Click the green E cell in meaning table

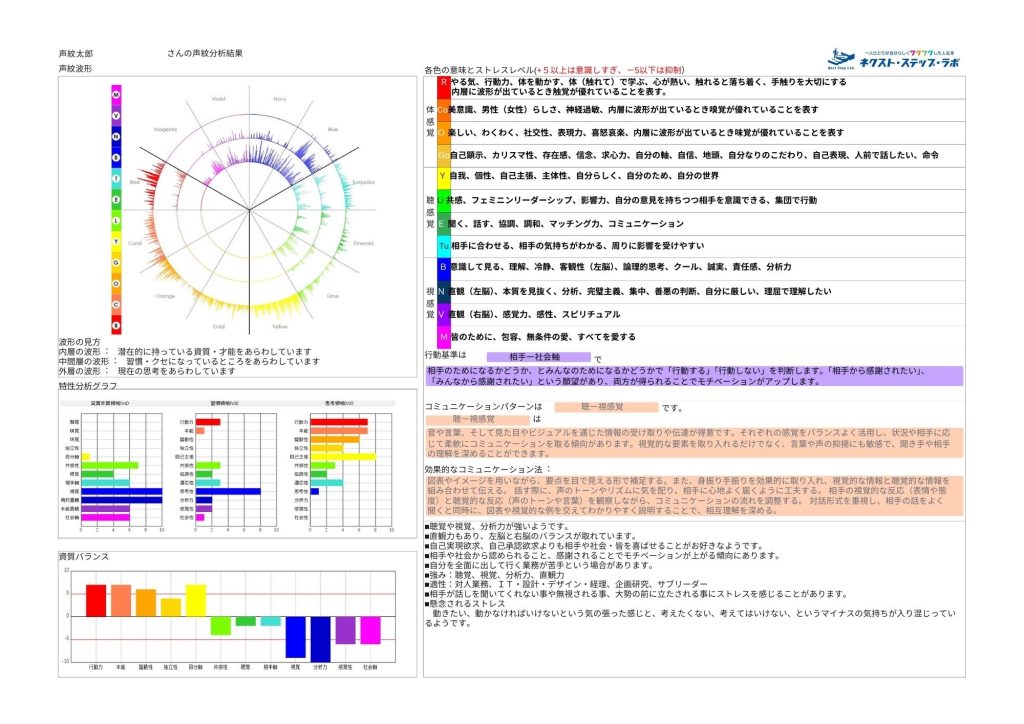click(x=442, y=224)
